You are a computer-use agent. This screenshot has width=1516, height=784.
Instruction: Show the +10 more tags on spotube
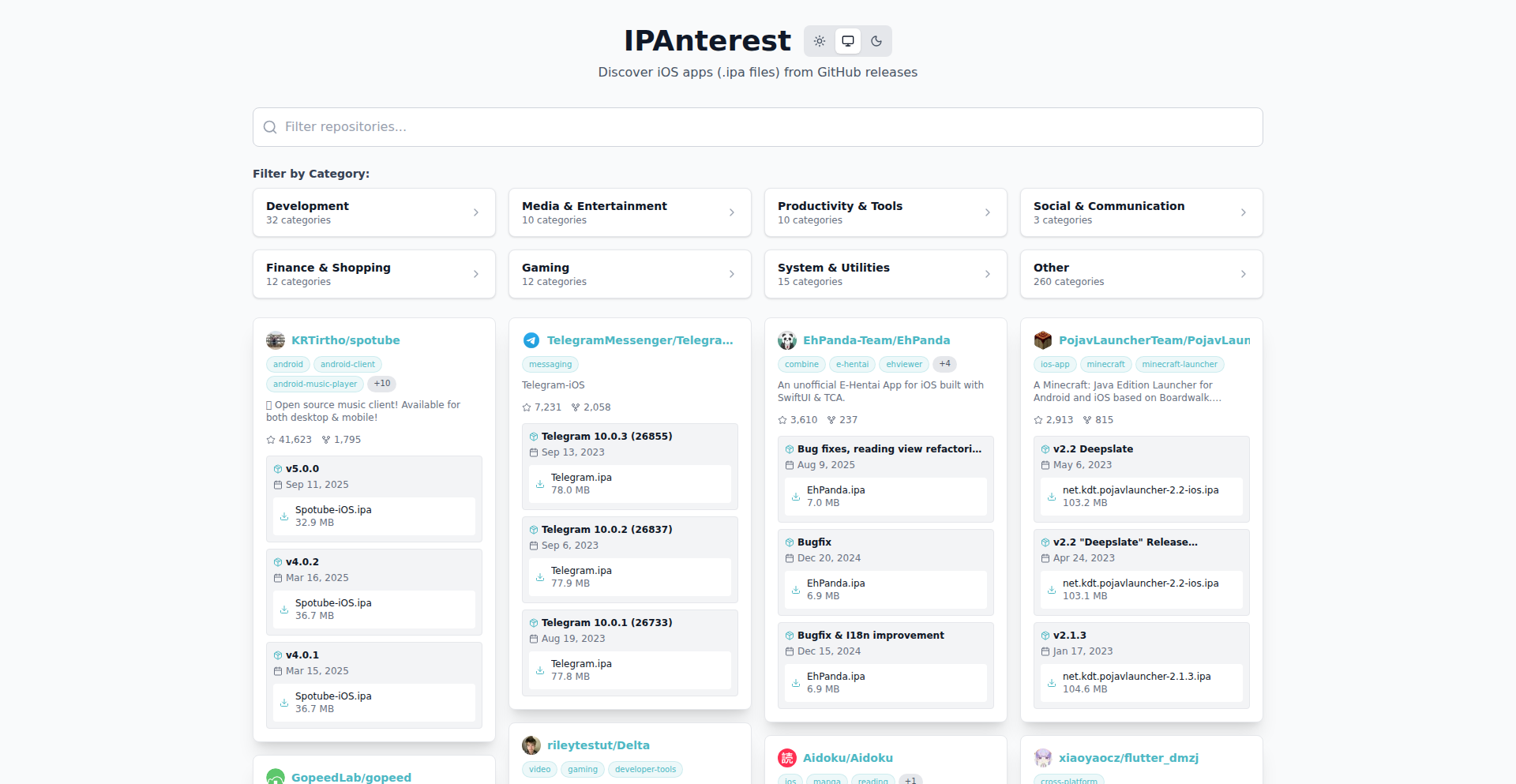click(x=382, y=384)
